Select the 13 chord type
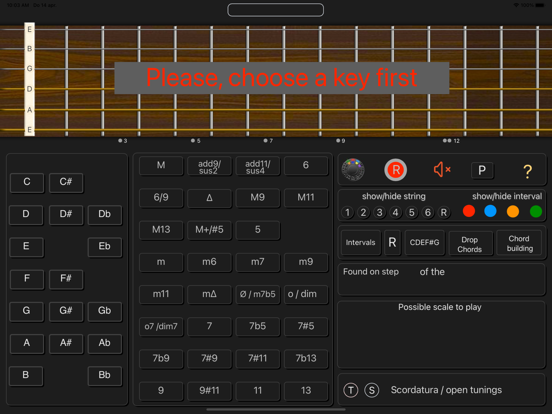The height and width of the screenshot is (414, 552). 306,391
